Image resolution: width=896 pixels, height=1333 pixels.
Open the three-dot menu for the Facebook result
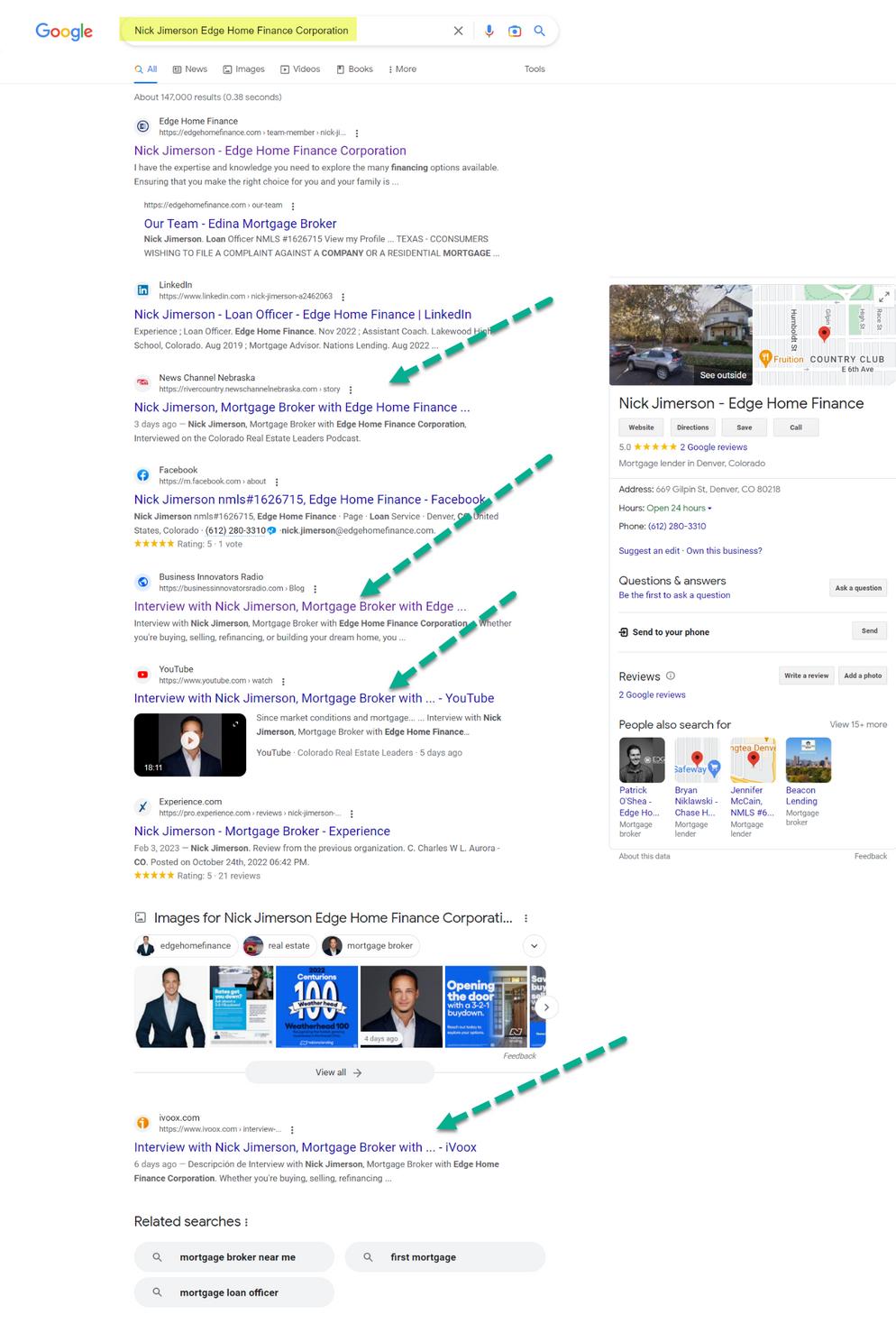[x=277, y=482]
